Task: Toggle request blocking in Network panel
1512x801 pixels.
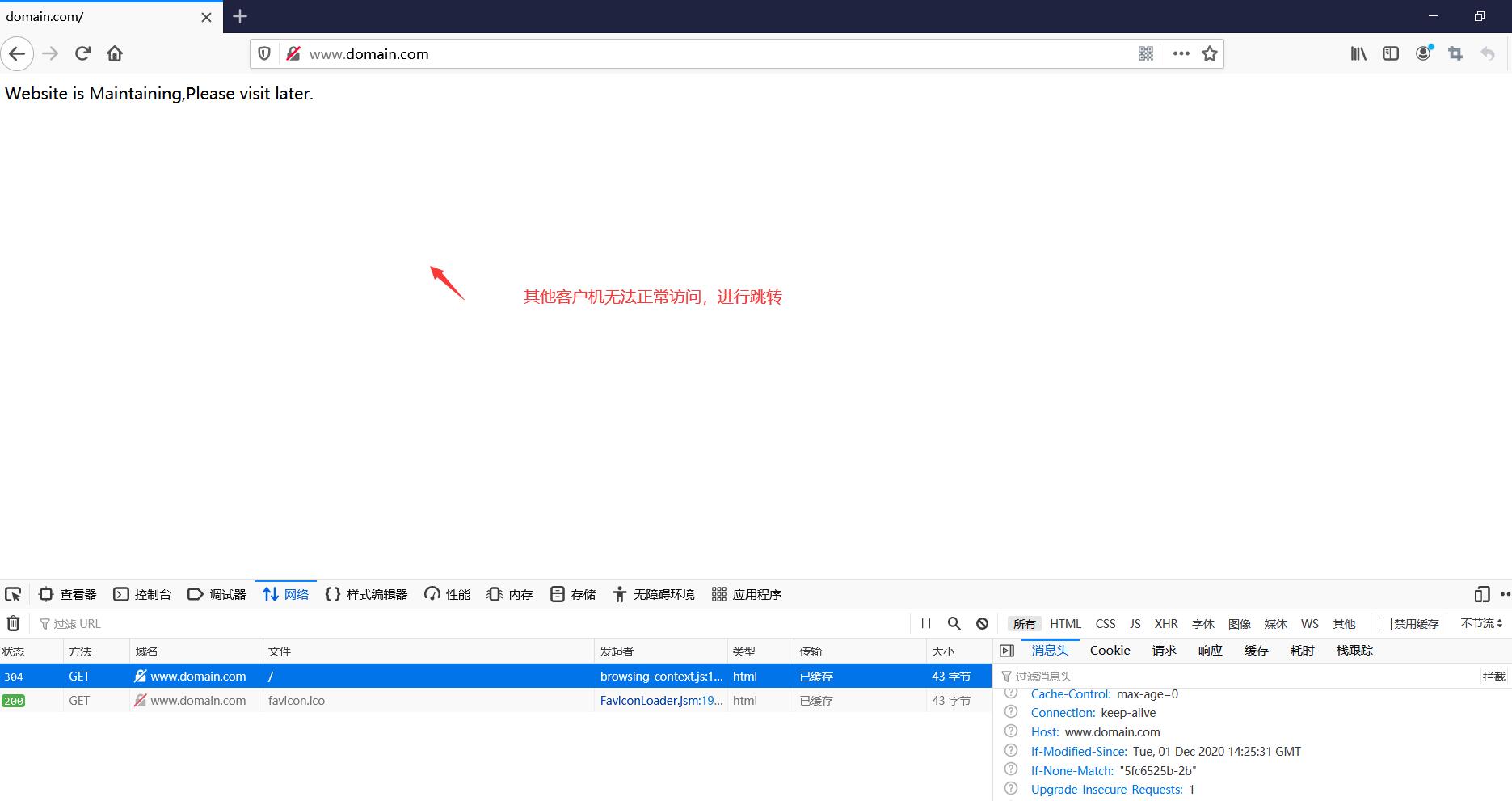Action: point(981,623)
